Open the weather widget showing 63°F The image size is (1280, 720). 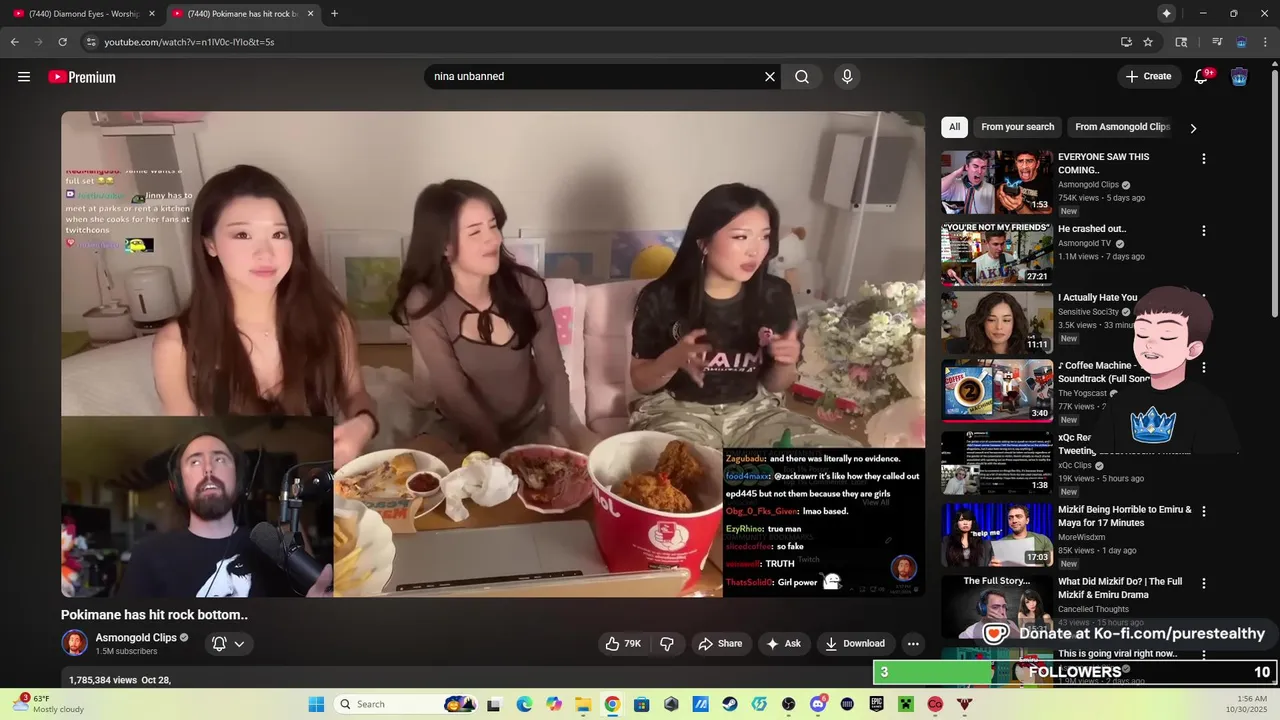point(50,704)
